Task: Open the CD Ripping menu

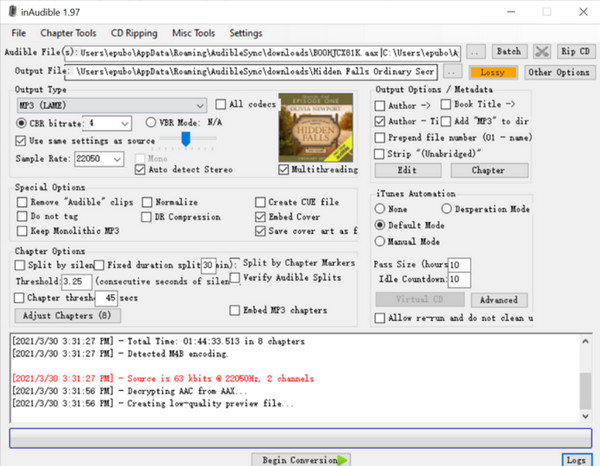Action: point(134,33)
